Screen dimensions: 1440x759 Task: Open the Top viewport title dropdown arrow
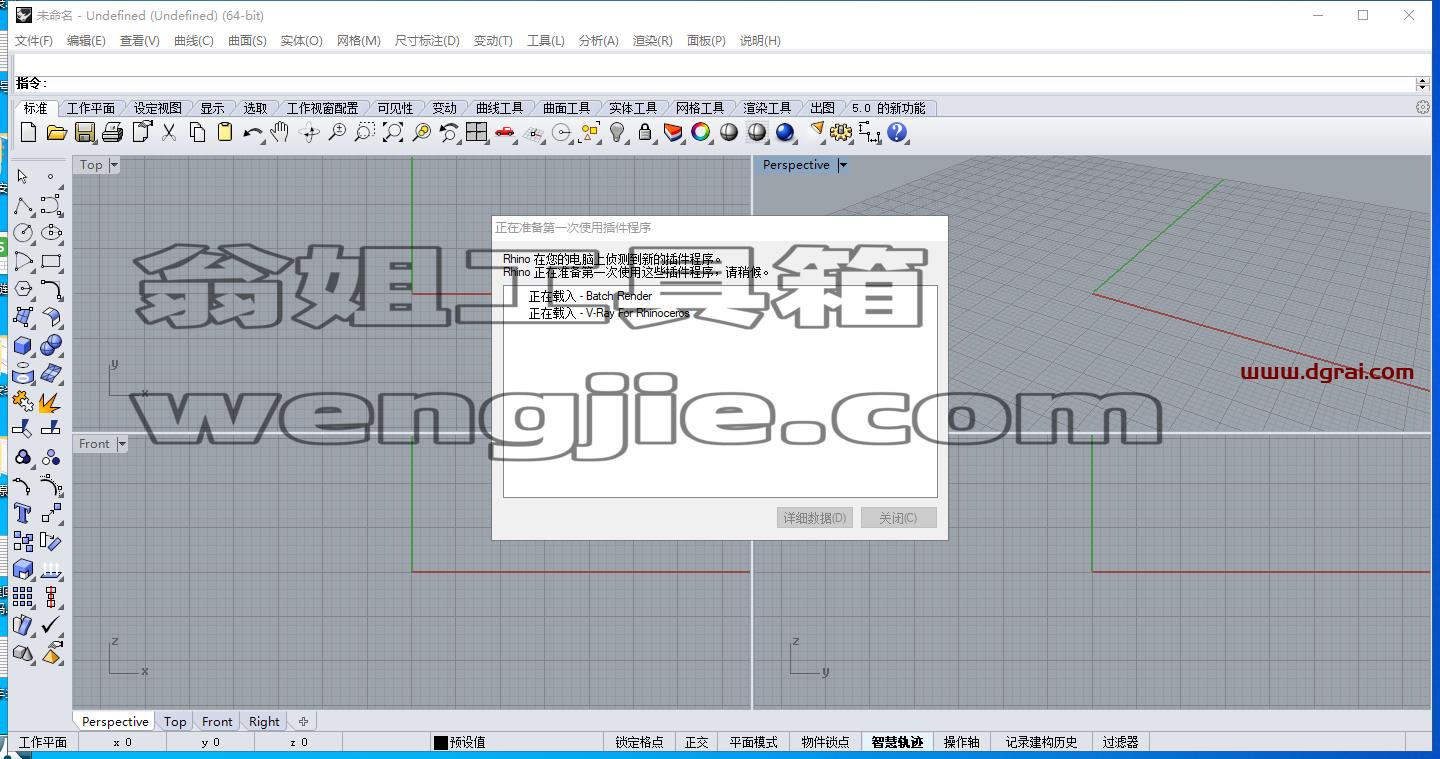click(x=114, y=165)
